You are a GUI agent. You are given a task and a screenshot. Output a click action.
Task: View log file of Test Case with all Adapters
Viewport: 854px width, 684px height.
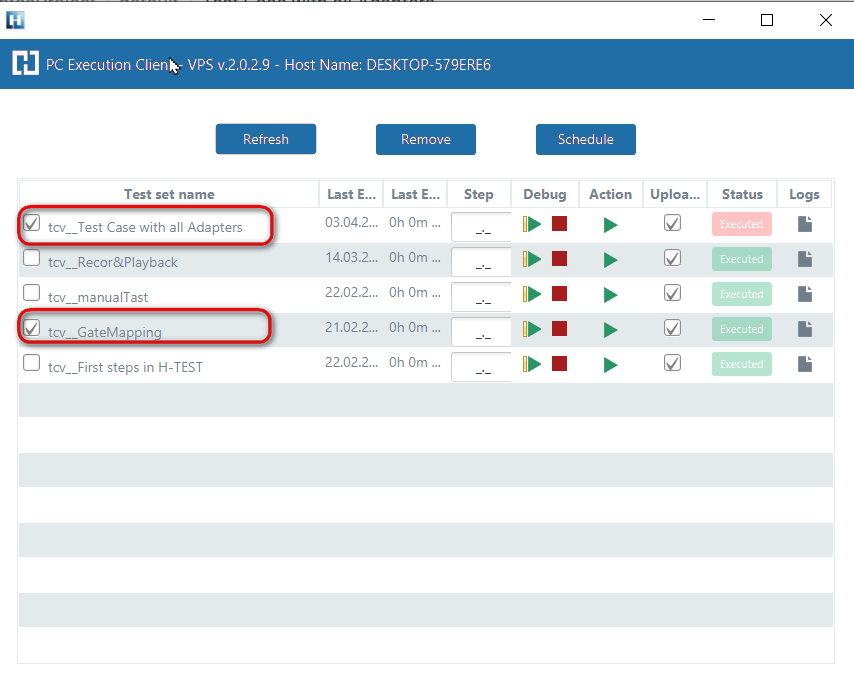(x=805, y=224)
